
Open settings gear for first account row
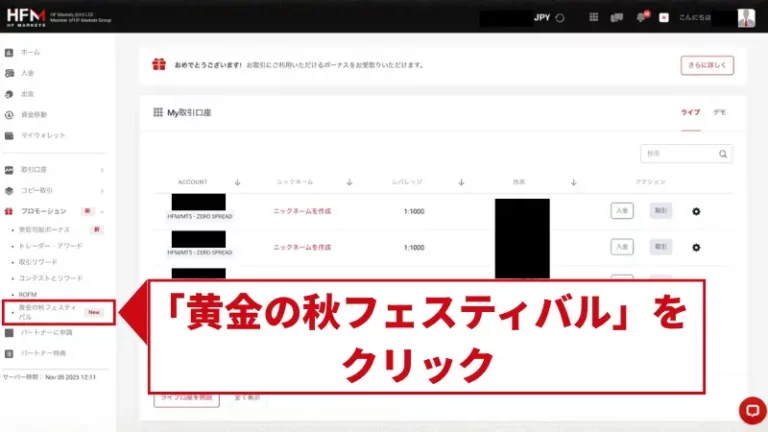coord(696,211)
